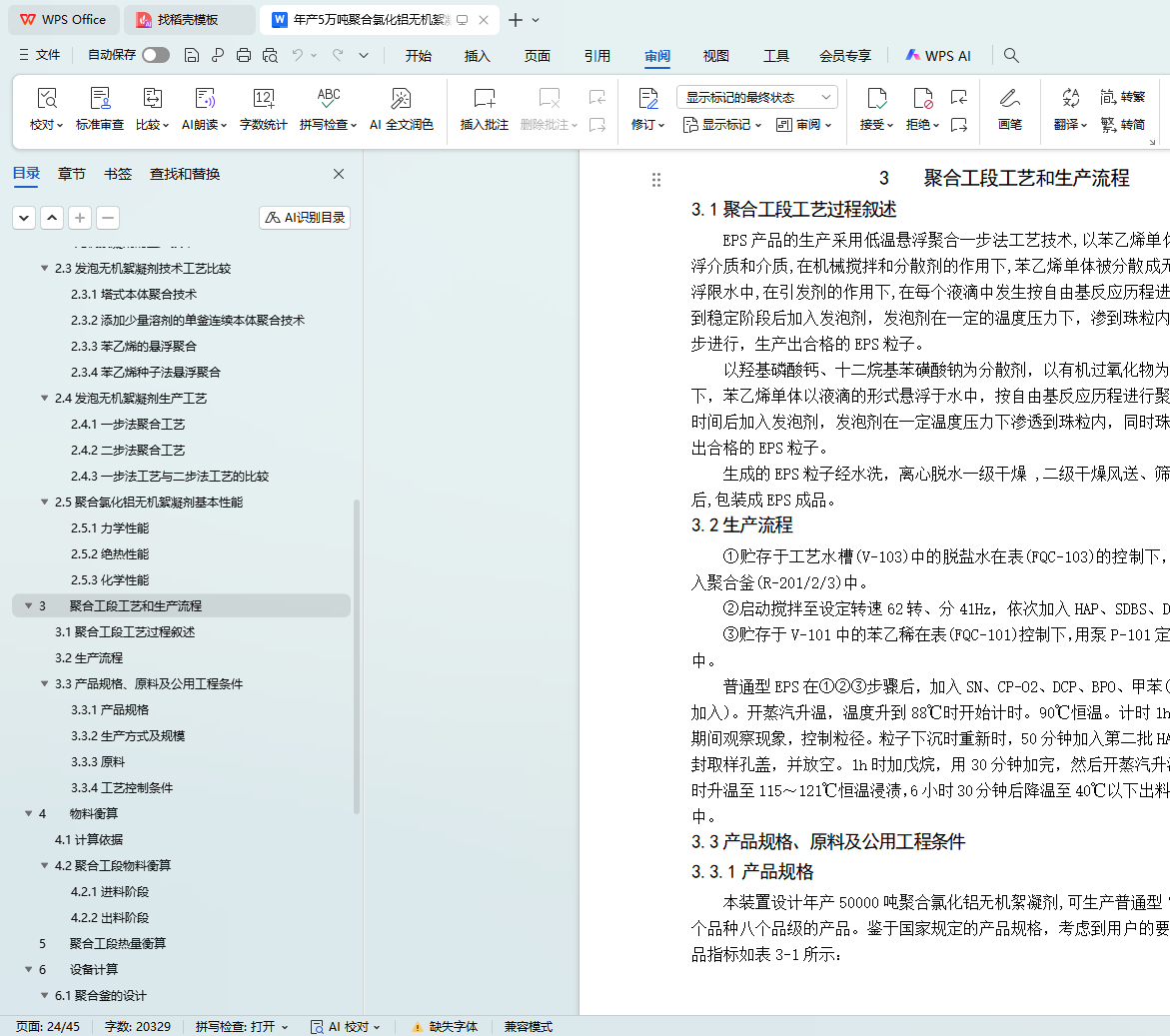This screenshot has height=1036, width=1170.
Task: Jump to 3.2 生产流程 in outline
Action: pos(89,658)
